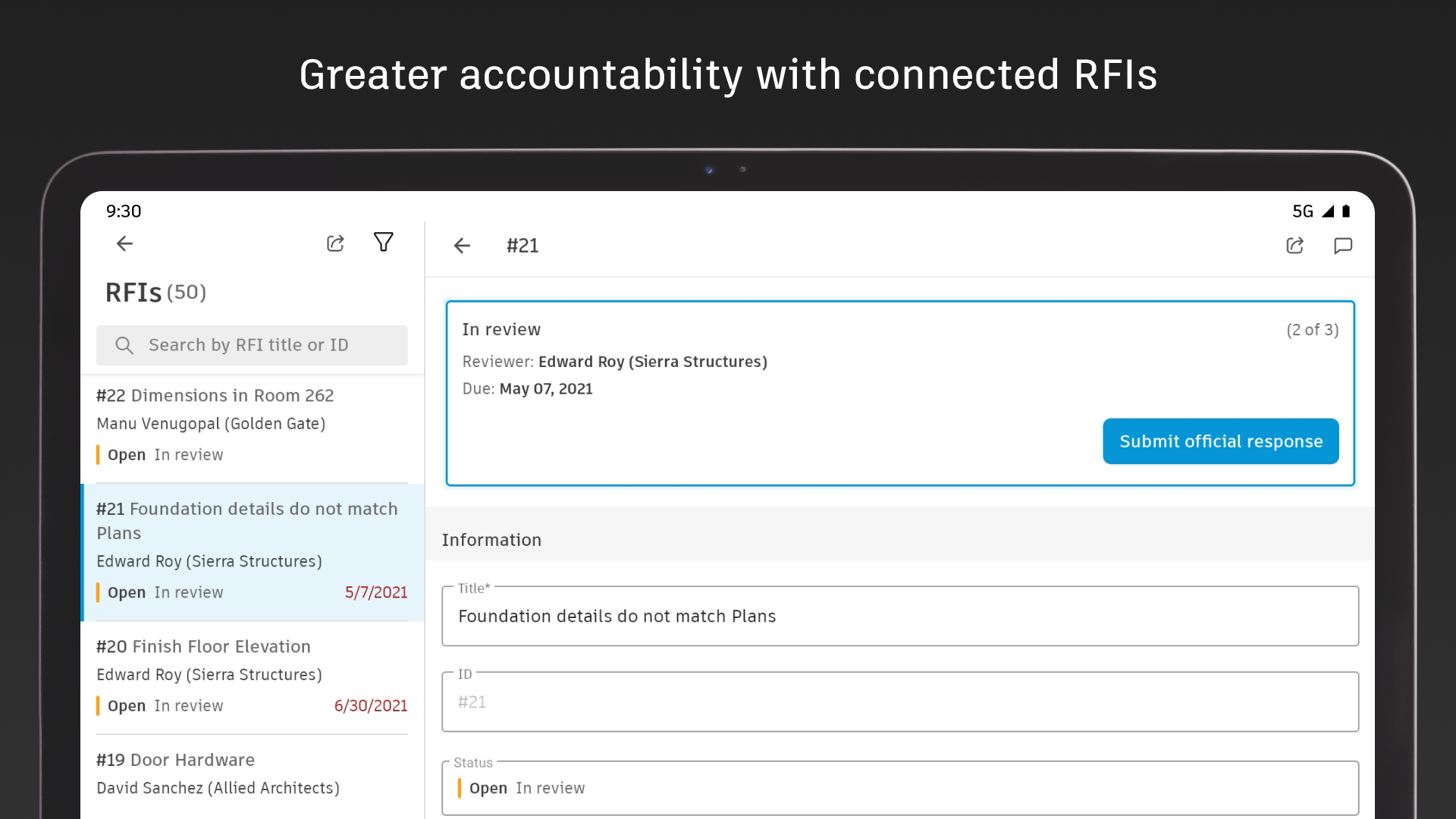Tap the In review step counter (2 of 3)
This screenshot has height=819, width=1456.
coord(1312,330)
